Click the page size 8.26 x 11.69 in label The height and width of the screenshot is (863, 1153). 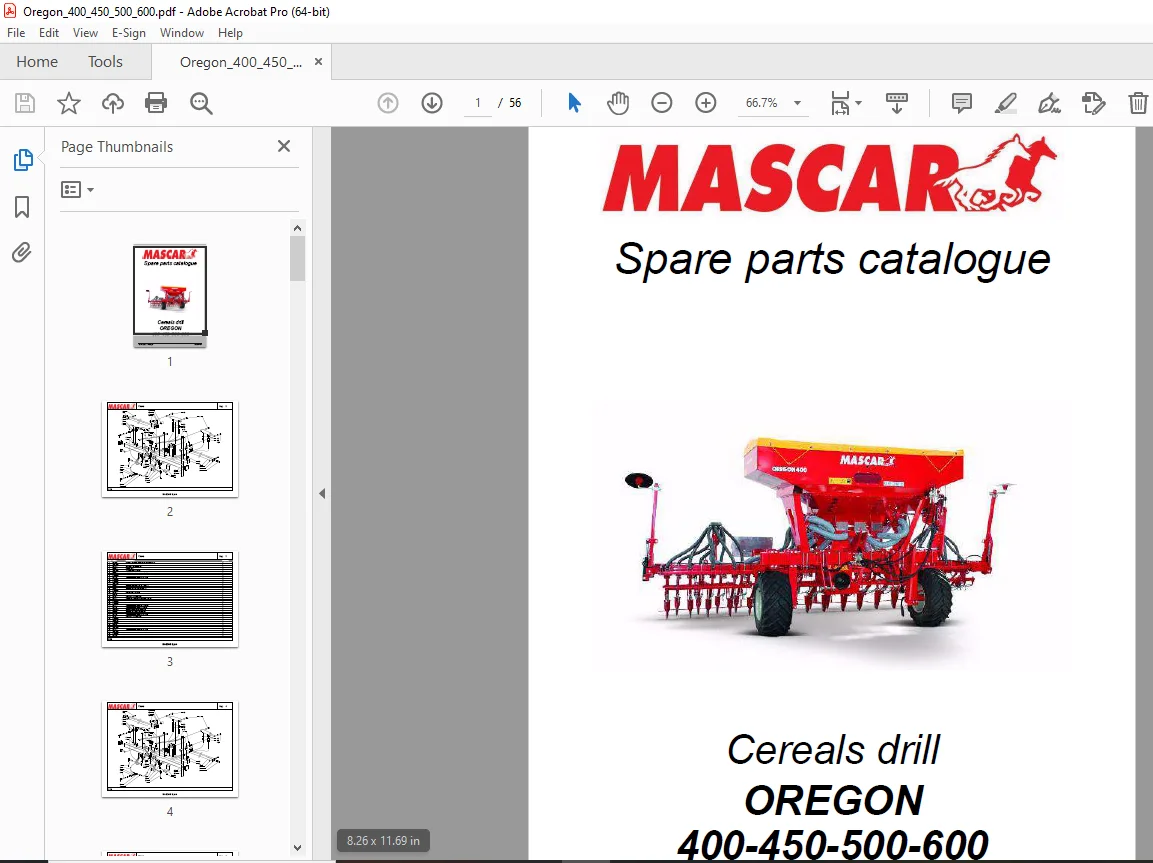pos(383,840)
